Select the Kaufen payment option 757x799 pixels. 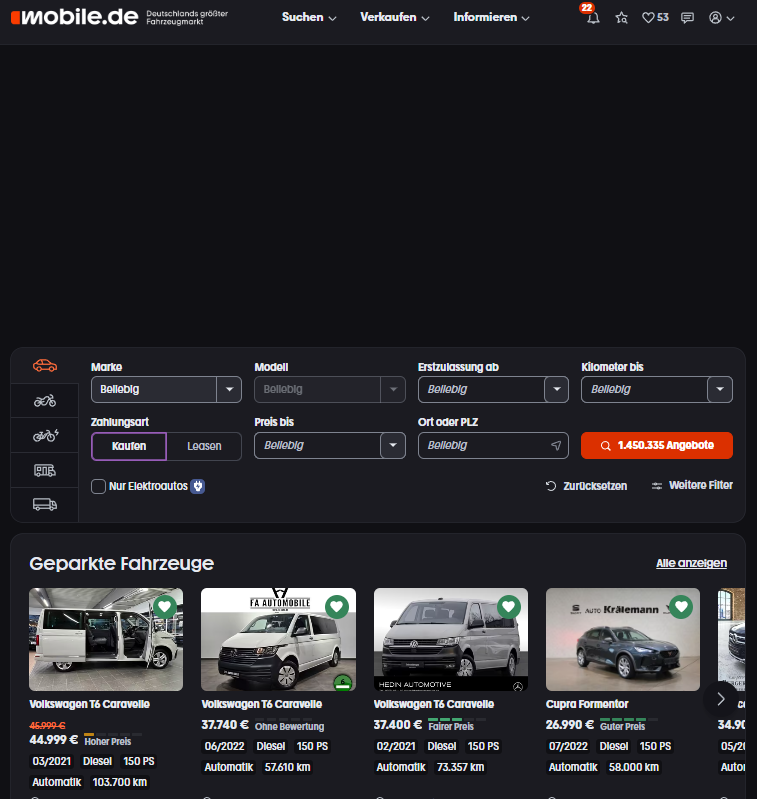pos(129,446)
